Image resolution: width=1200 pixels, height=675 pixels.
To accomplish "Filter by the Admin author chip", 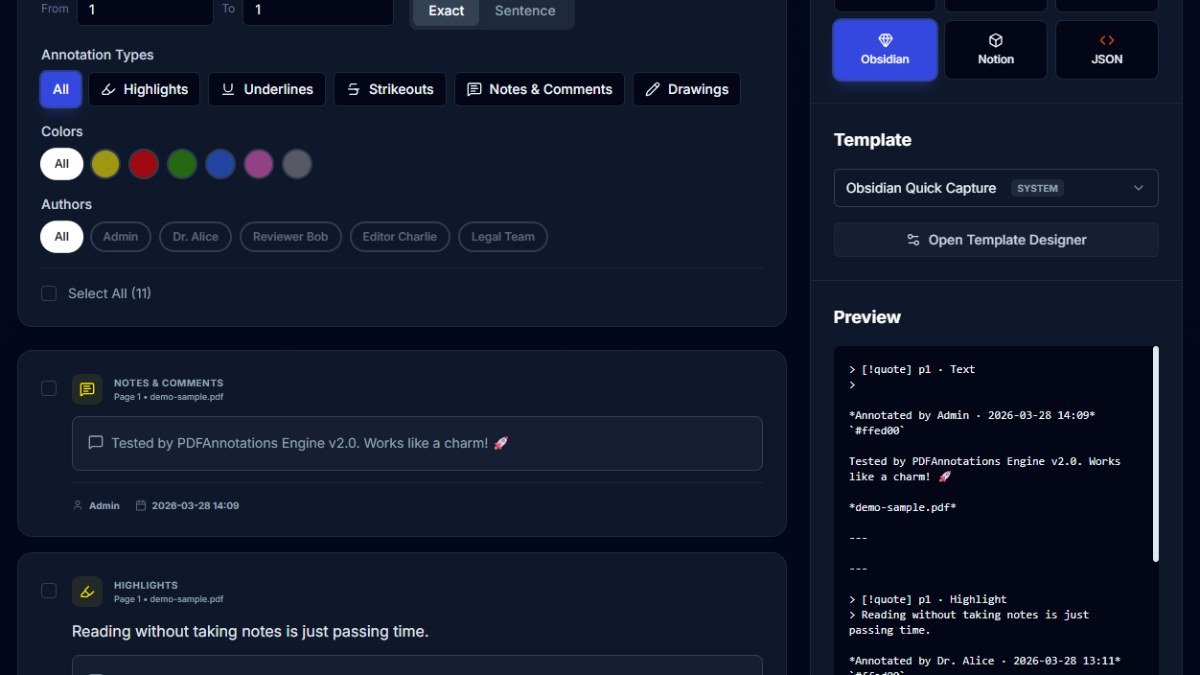I will pos(121,237).
